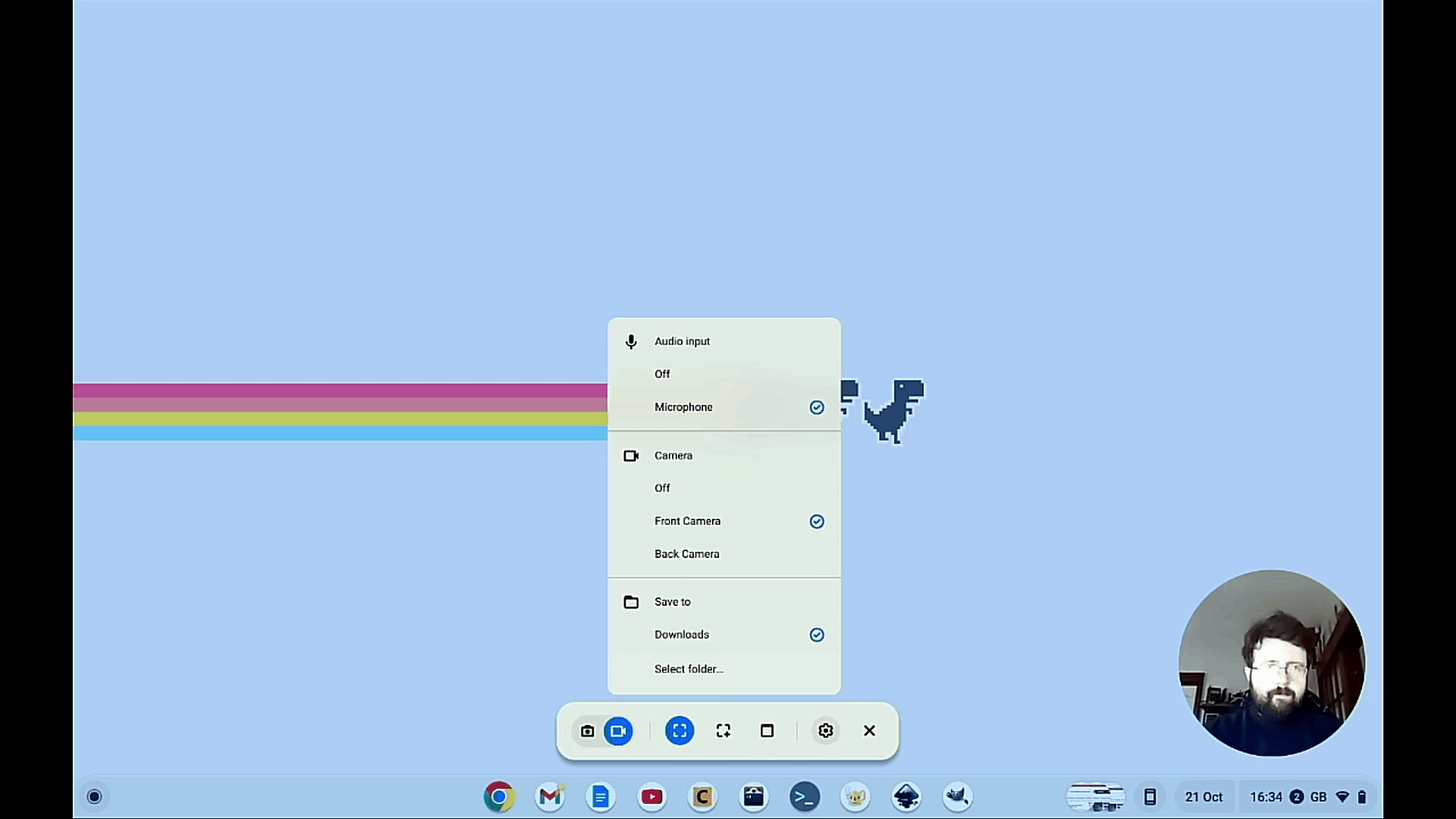Select the window capture mode icon

click(766, 730)
